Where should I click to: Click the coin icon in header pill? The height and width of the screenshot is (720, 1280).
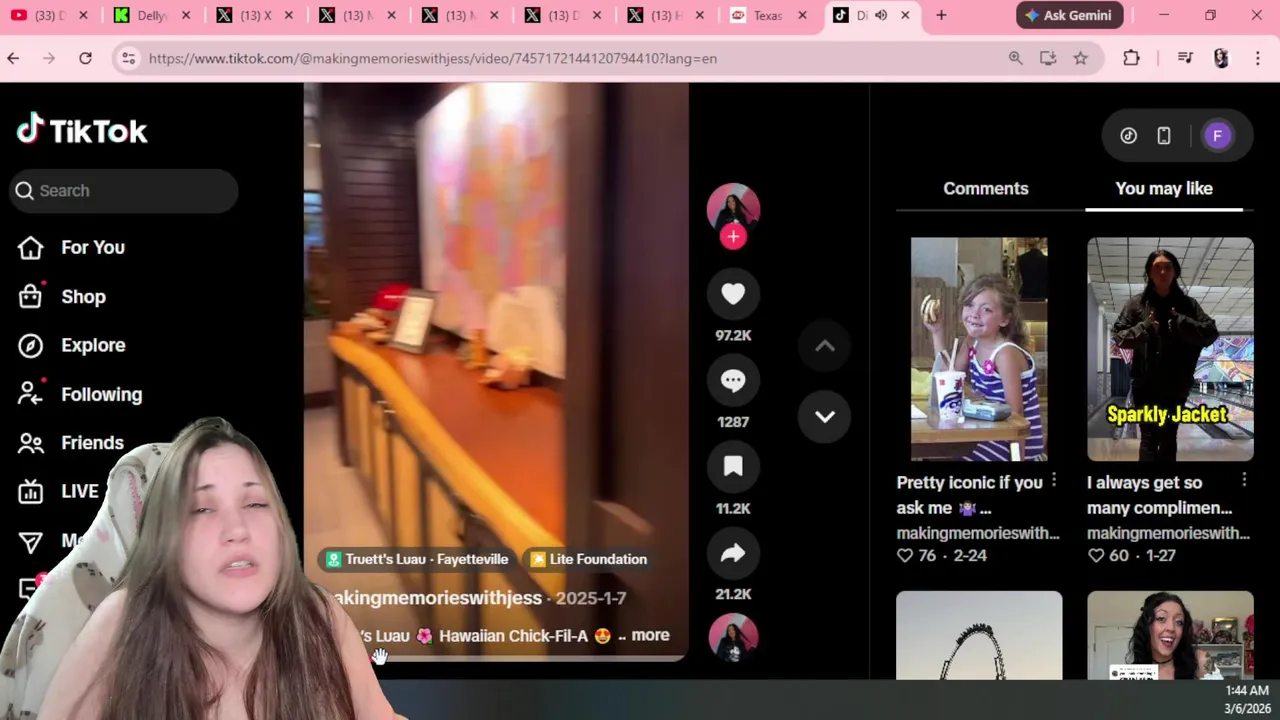[x=1128, y=136]
